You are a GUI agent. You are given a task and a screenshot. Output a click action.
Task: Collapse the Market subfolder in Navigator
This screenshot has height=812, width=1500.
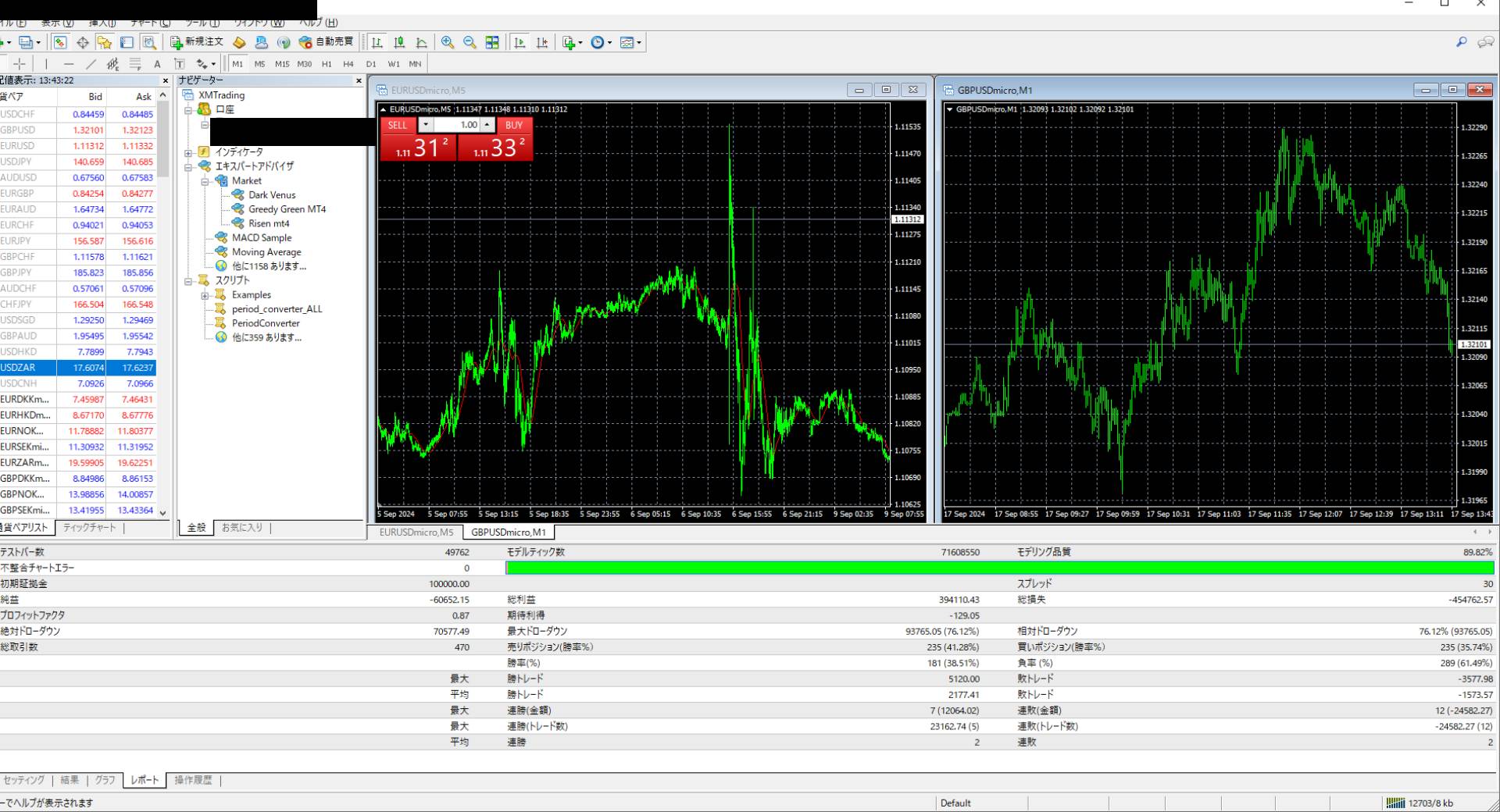point(205,181)
